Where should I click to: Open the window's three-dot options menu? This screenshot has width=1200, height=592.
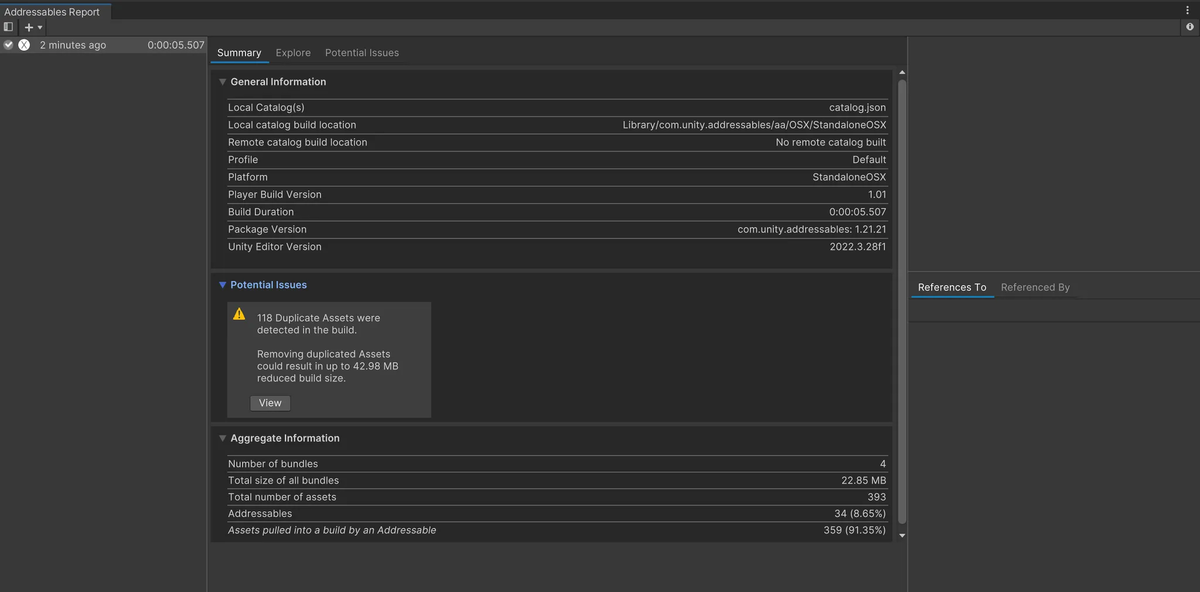point(1187,9)
